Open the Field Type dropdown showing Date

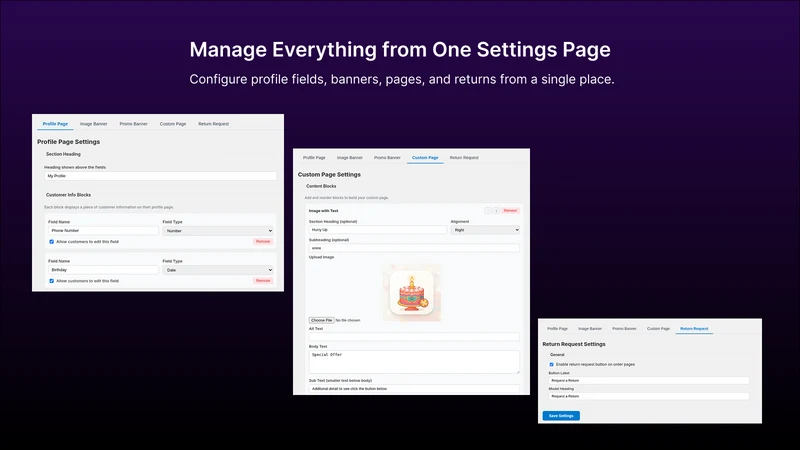(218, 270)
